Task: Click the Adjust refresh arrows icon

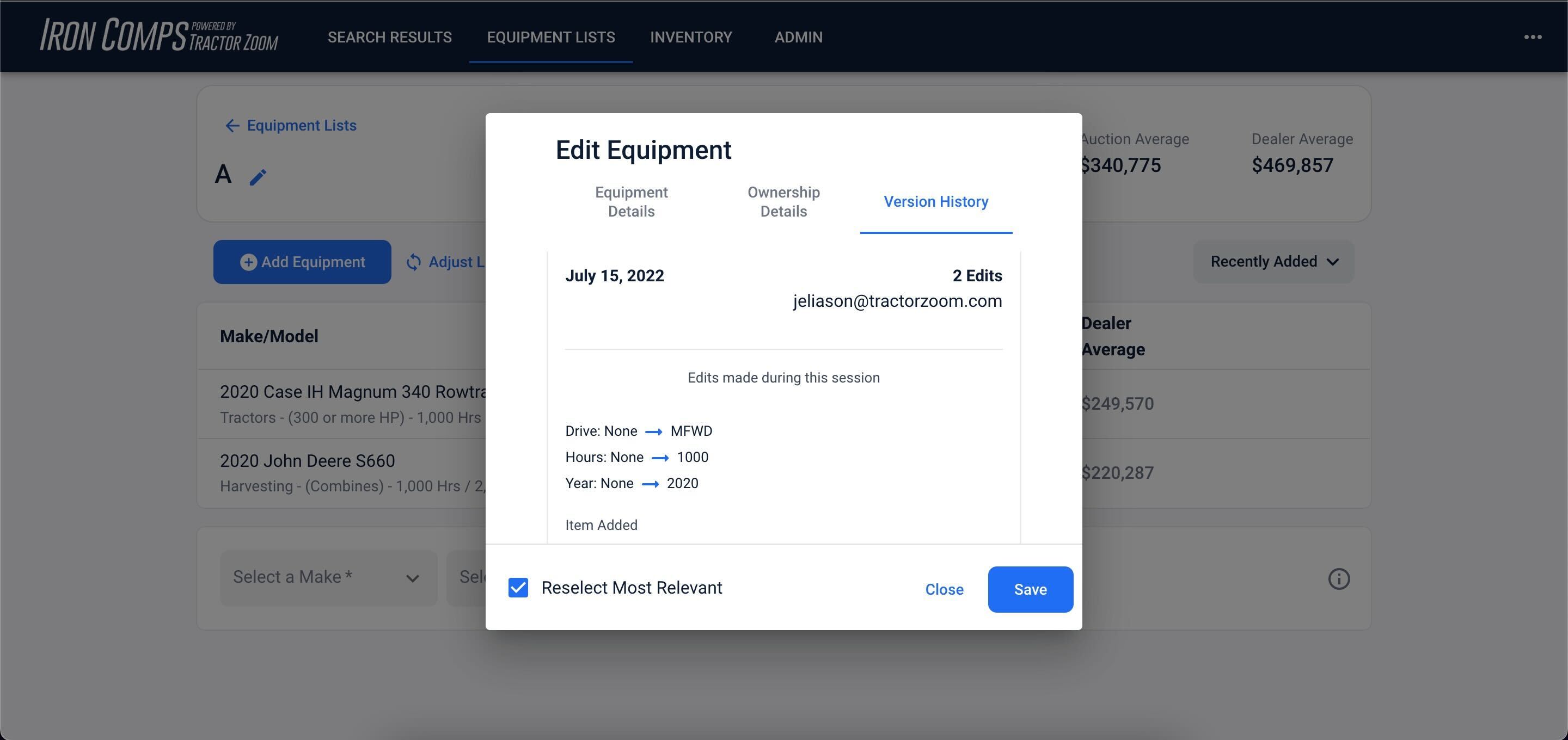Action: click(x=413, y=262)
